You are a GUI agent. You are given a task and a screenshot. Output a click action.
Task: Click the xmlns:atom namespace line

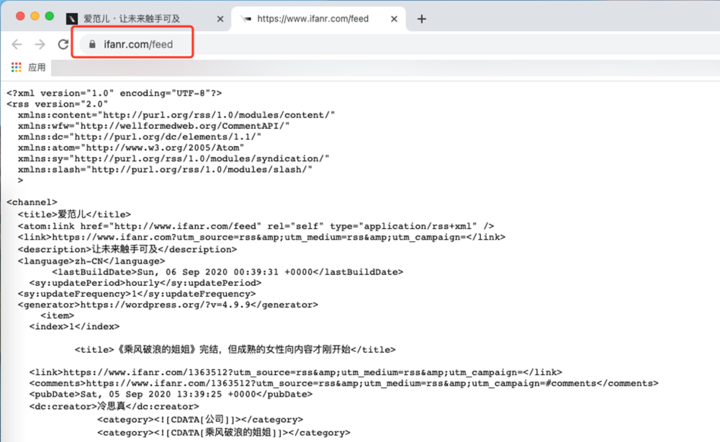pyautogui.click(x=131, y=148)
